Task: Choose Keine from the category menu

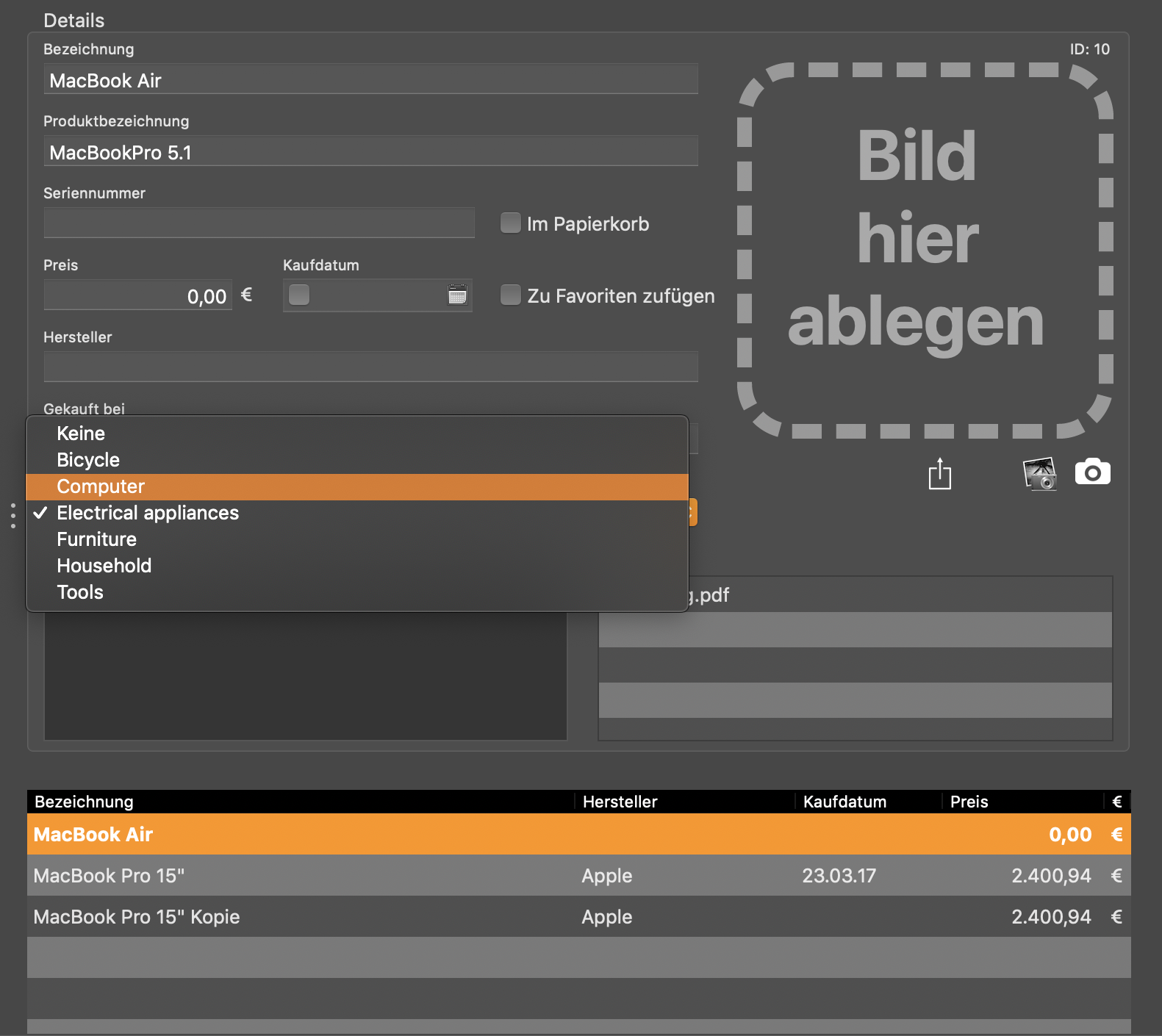Action: click(357, 434)
